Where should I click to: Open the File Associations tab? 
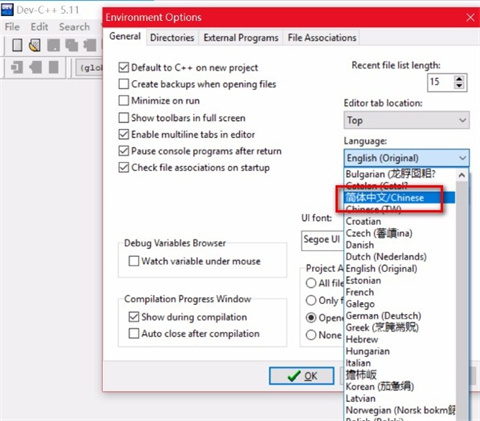[322, 38]
